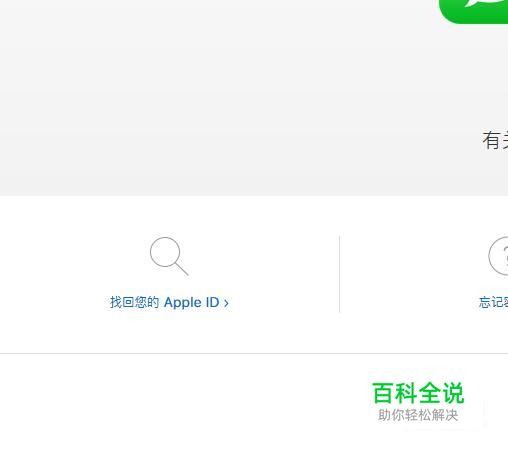This screenshot has height=454, width=508.
Task: Click the 找回您的 Chinese text
Action: click(x=135, y=302)
